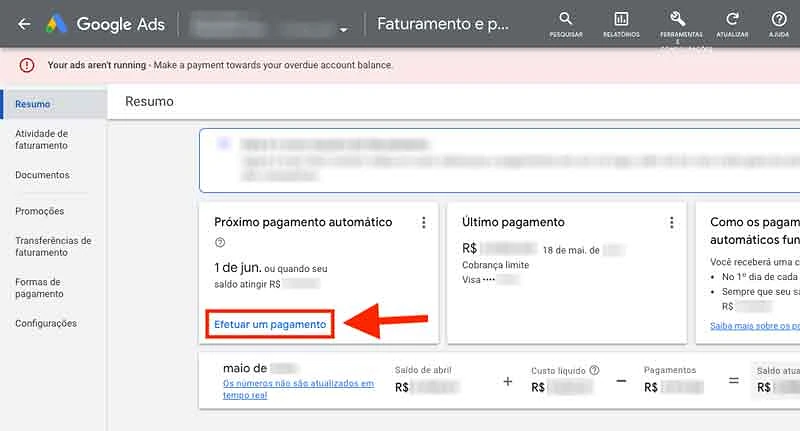Click the Saldo de abril label

coord(423,370)
